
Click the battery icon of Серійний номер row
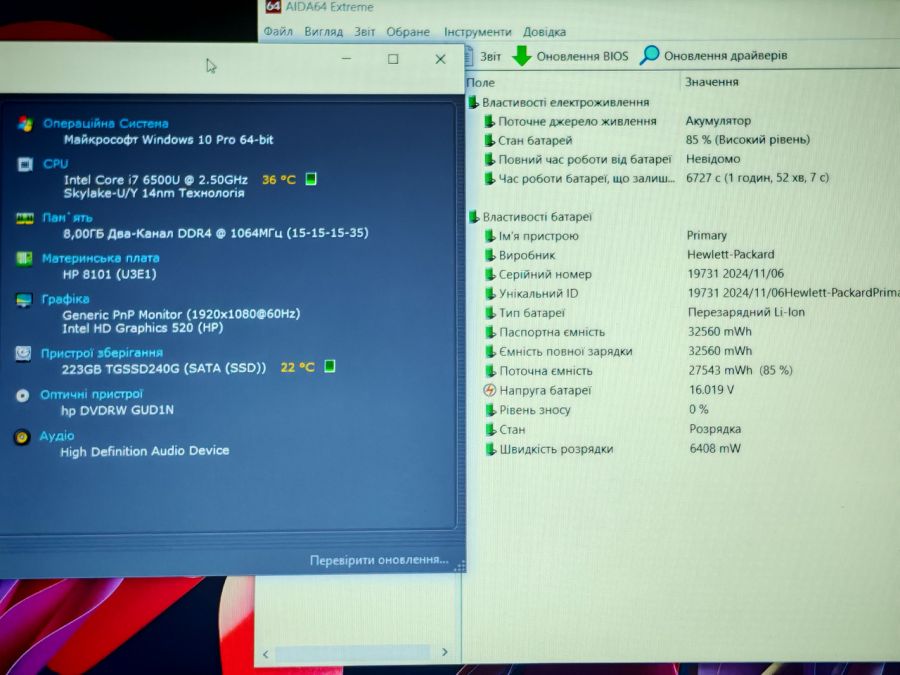(490, 274)
